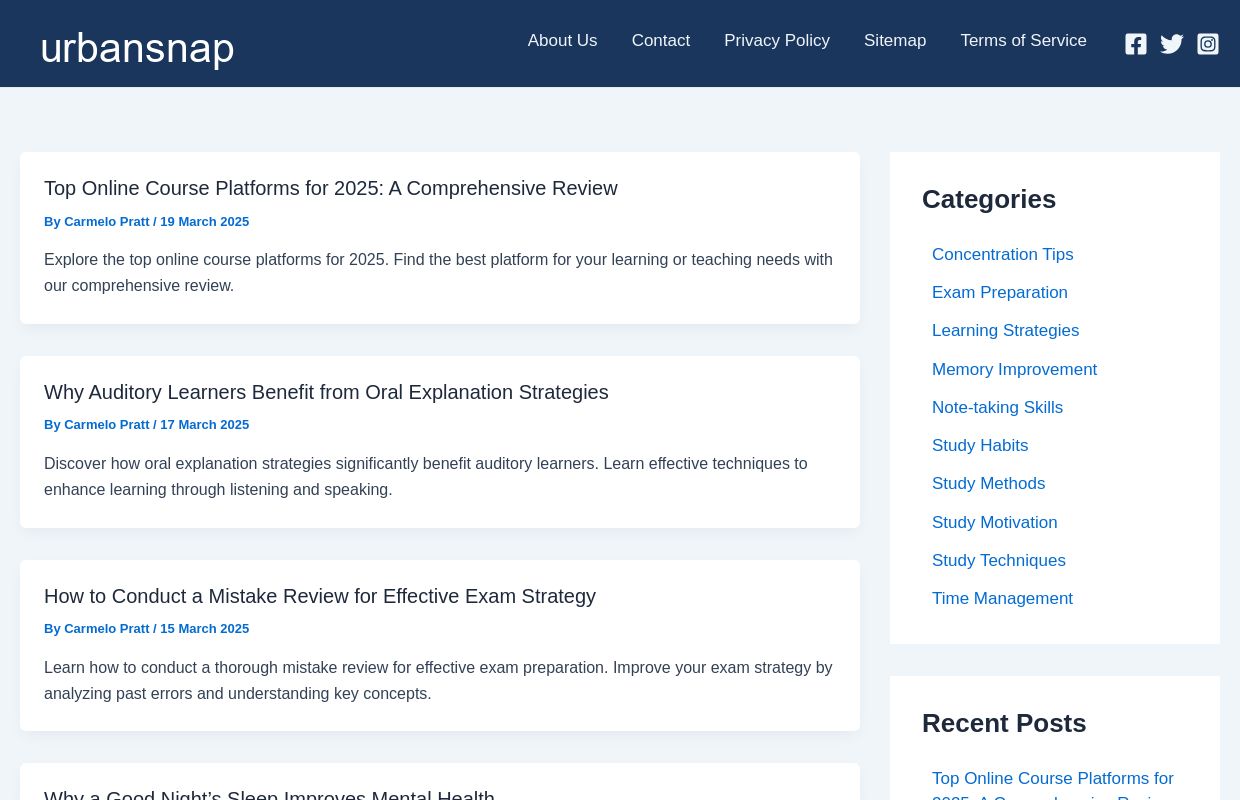
Task: Click excerpt 'Discover how oral explanation strategies'
Action: pos(426,476)
